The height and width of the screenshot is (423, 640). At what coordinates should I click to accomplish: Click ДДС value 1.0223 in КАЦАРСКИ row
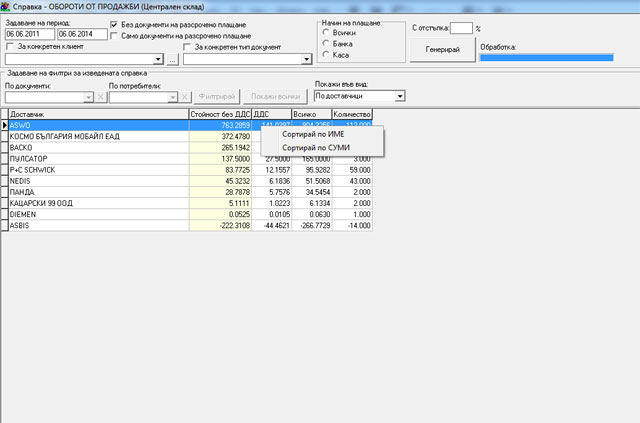click(271, 203)
